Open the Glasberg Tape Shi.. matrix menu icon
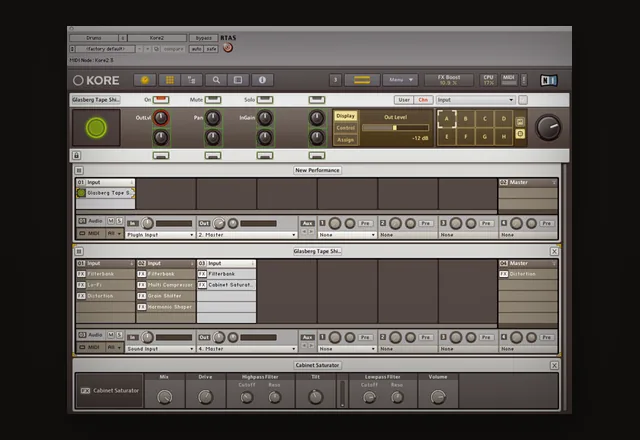This screenshot has height=440, width=640. point(79,251)
